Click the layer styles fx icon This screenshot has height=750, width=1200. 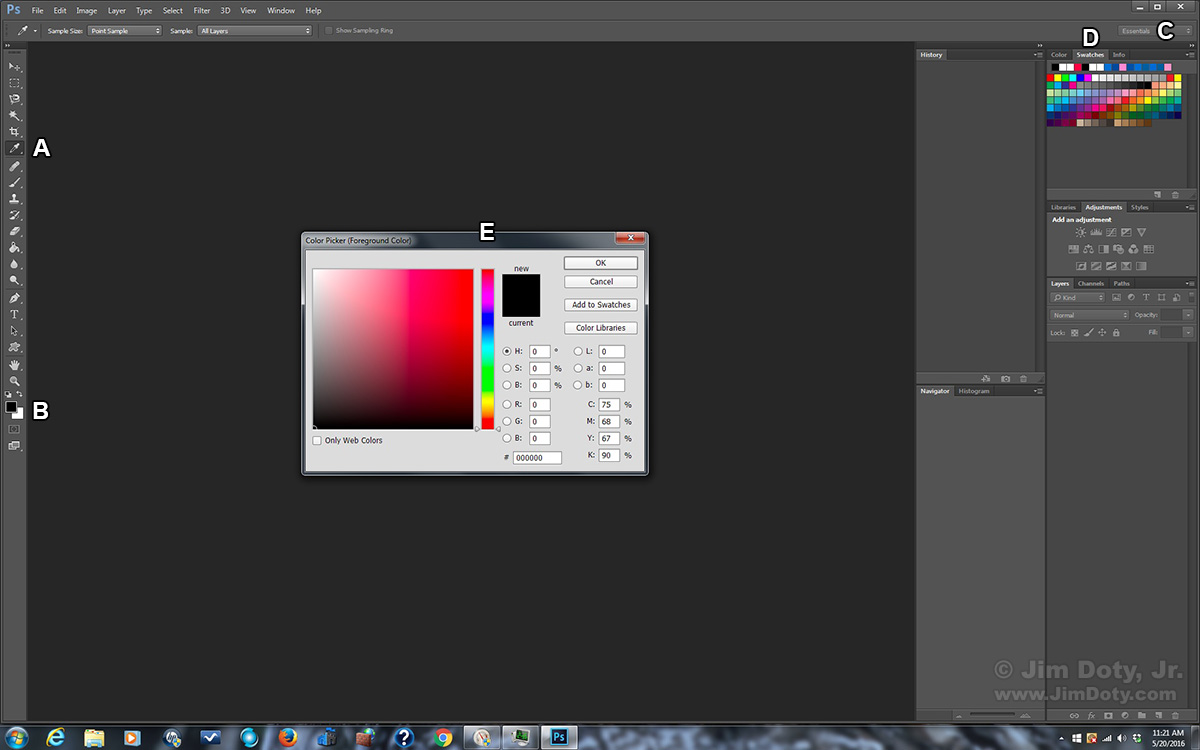pyautogui.click(x=1091, y=715)
